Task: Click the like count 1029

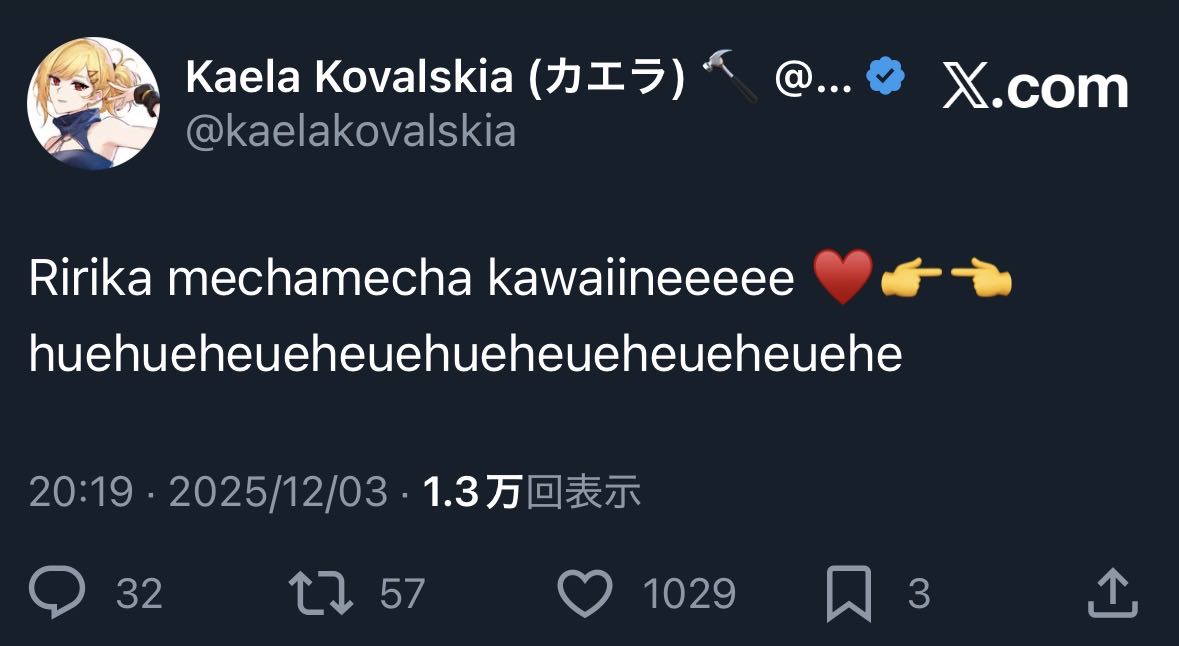Action: [689, 594]
